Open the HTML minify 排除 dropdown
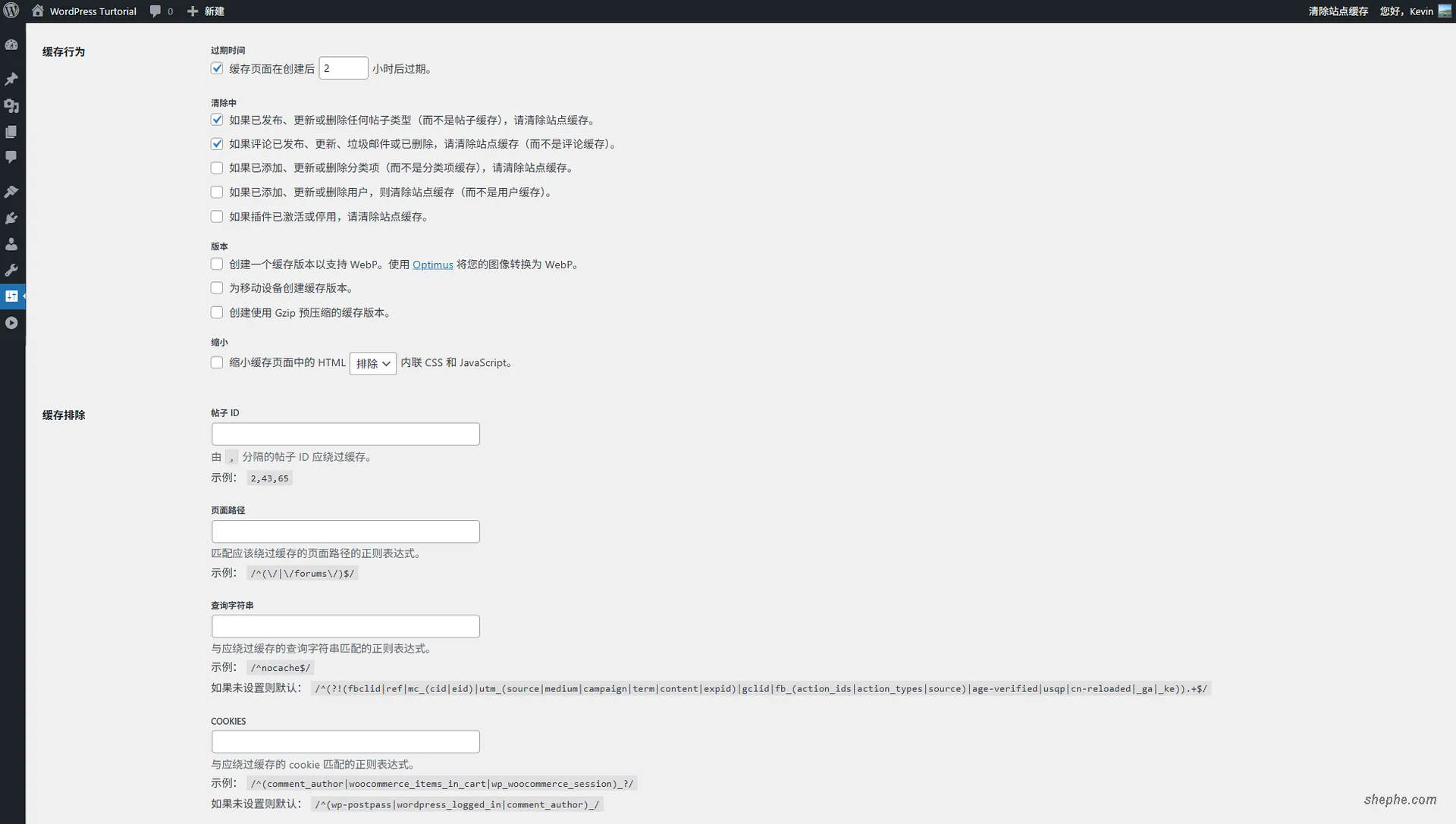 372,363
